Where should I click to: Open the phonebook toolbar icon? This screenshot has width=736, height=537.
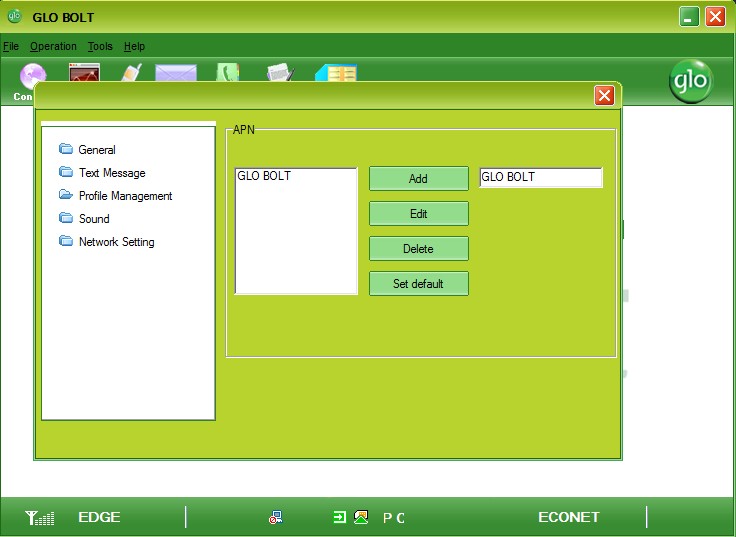point(336,73)
